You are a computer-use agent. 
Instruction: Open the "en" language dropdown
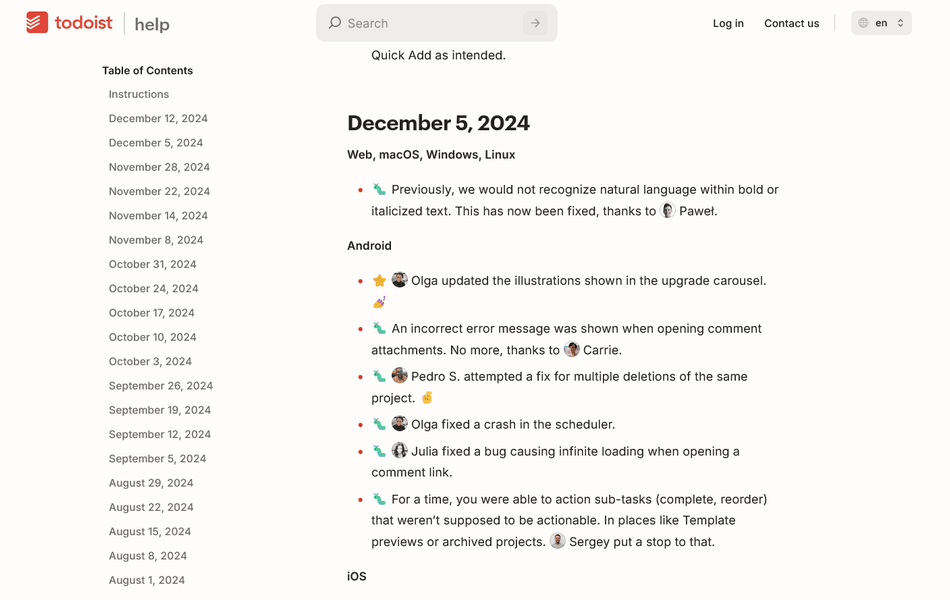click(x=881, y=22)
